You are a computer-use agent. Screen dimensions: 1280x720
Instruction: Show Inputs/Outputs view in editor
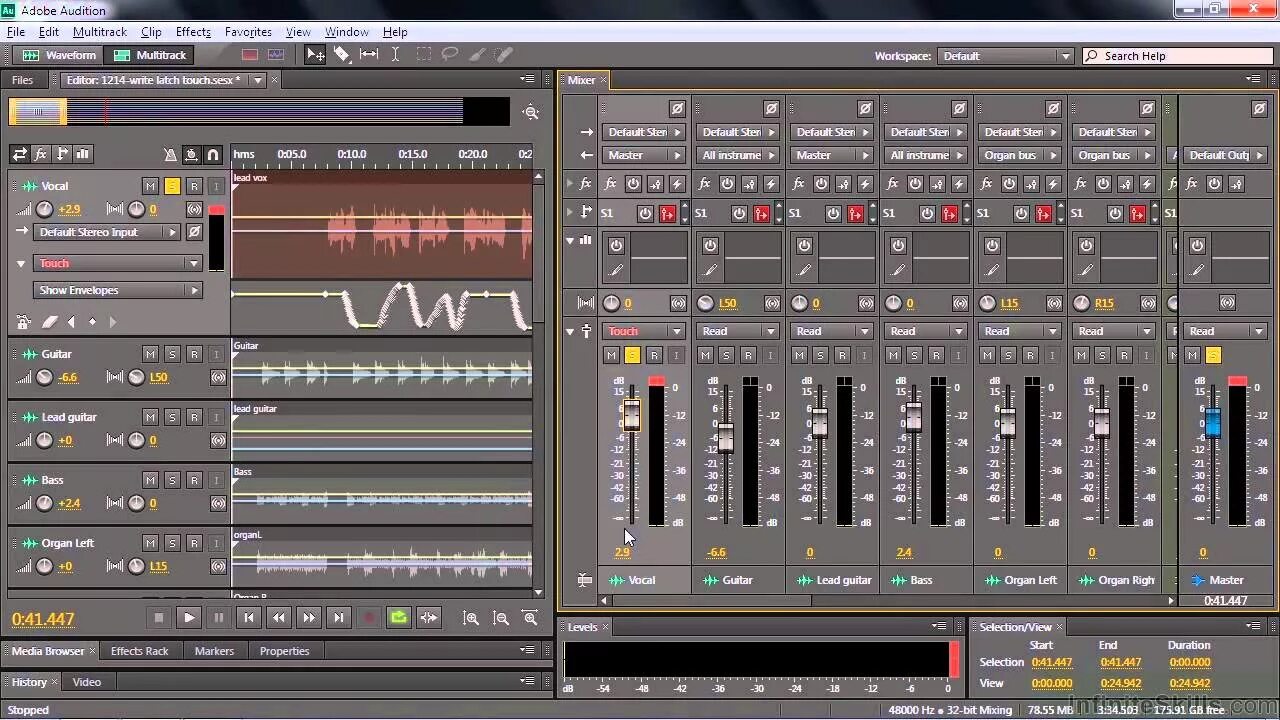point(19,154)
